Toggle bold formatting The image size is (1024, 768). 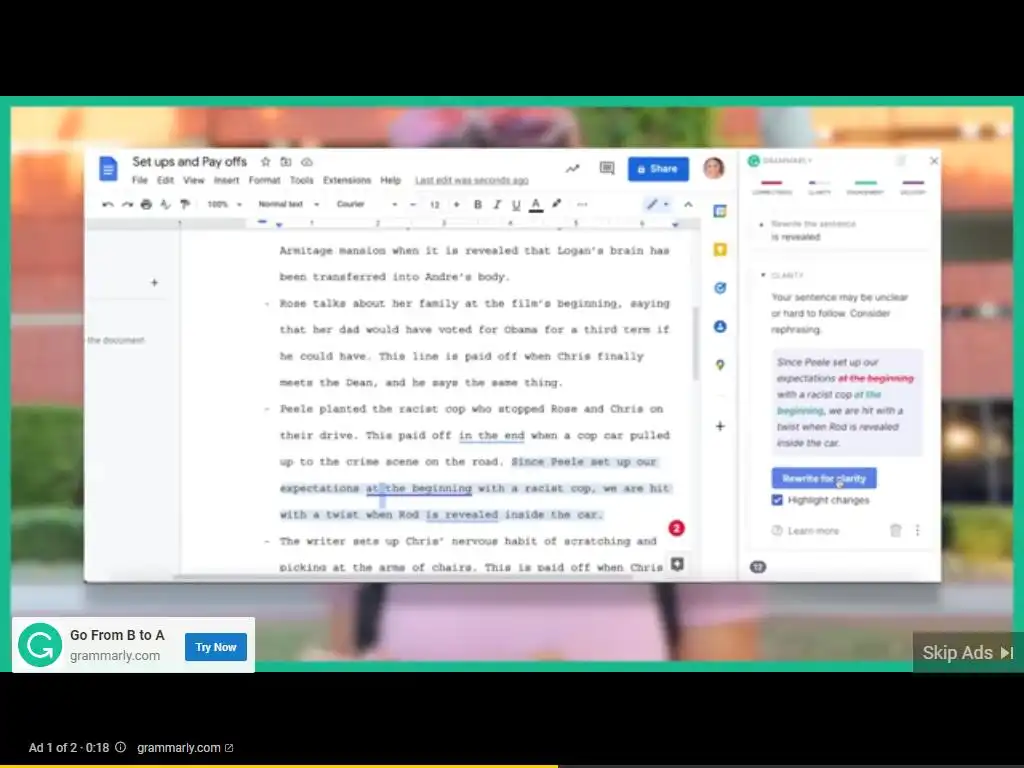click(477, 204)
